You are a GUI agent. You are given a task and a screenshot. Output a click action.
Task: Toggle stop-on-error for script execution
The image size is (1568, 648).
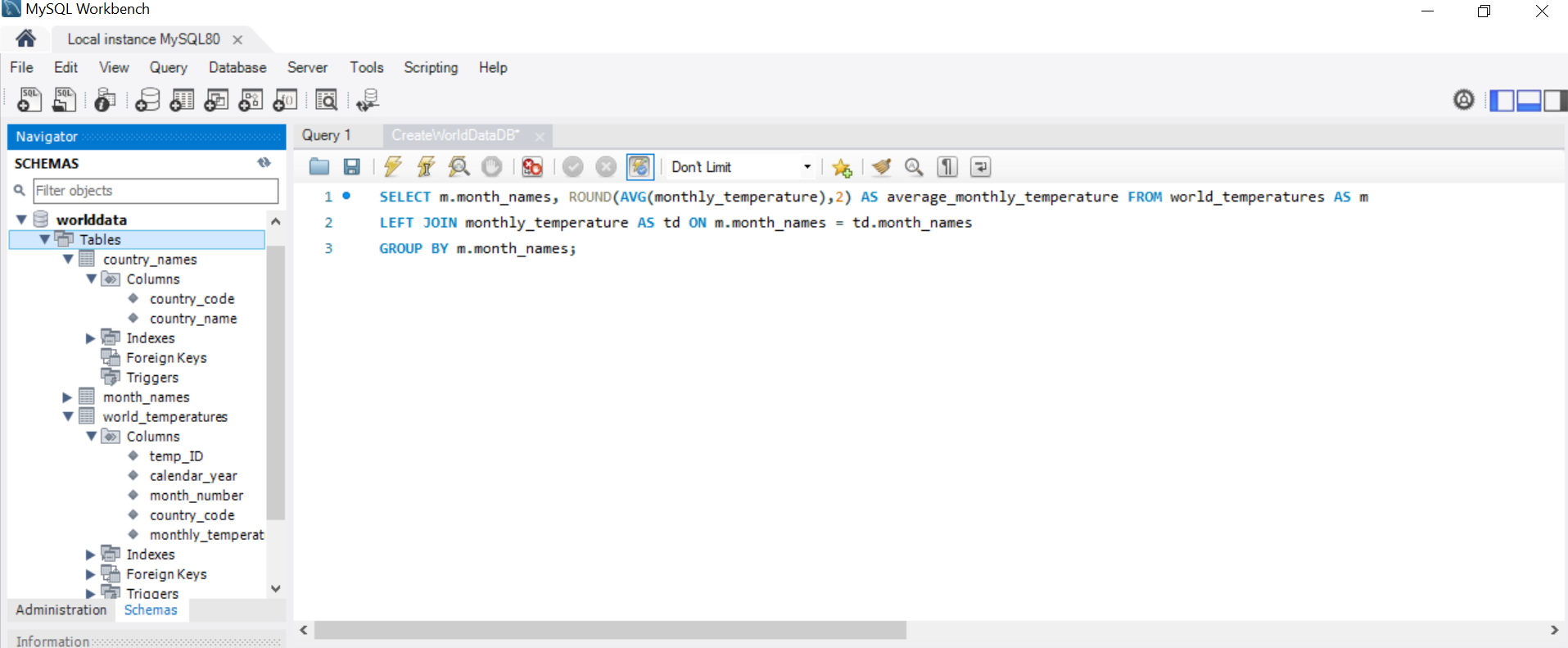[532, 167]
